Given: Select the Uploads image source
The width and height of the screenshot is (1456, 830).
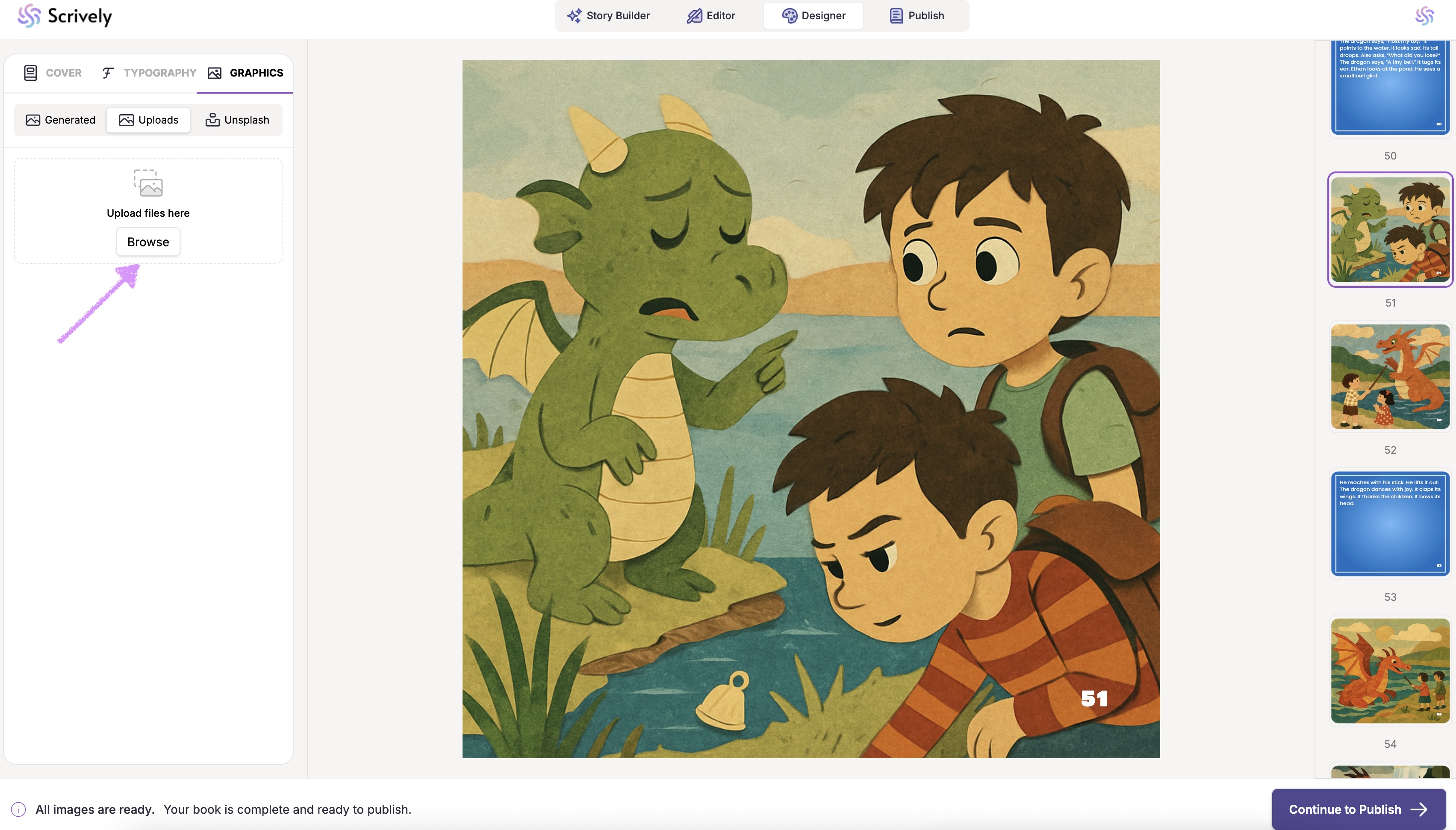Looking at the screenshot, I should pos(148,120).
